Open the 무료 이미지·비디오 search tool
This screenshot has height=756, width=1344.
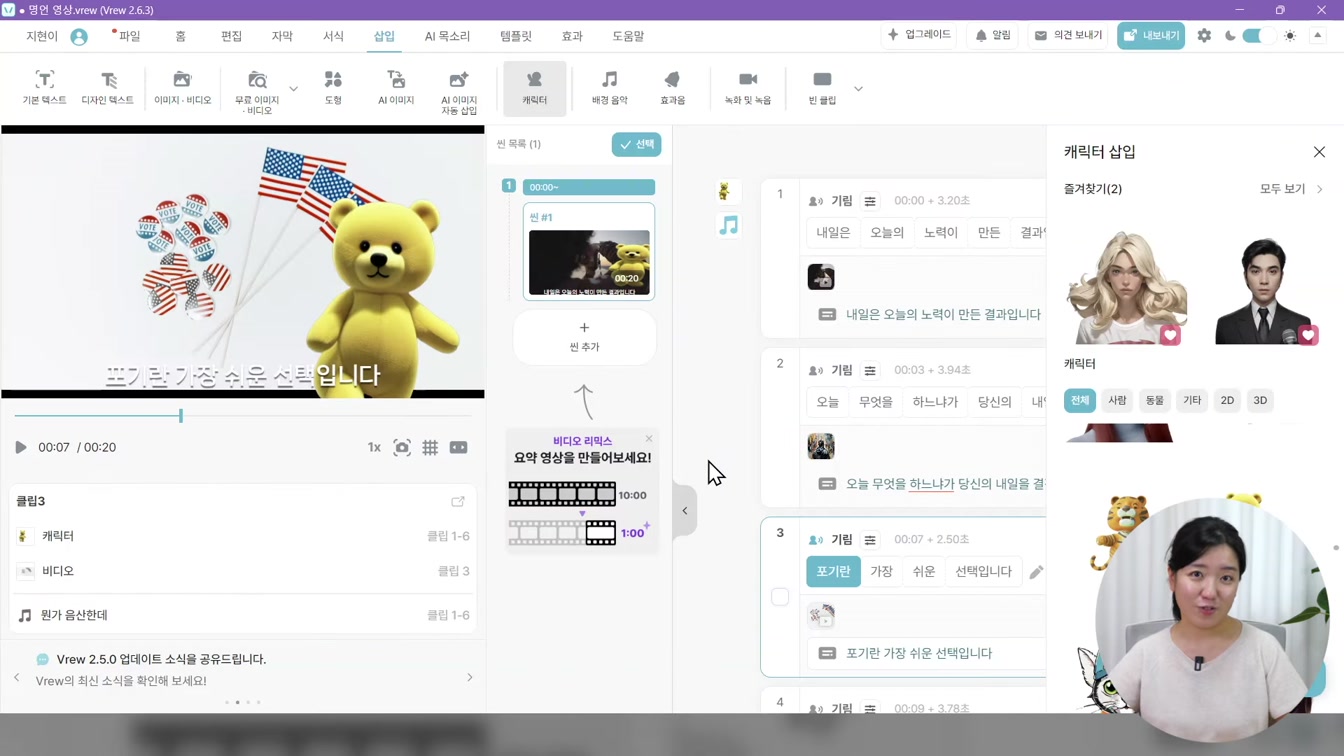click(257, 92)
